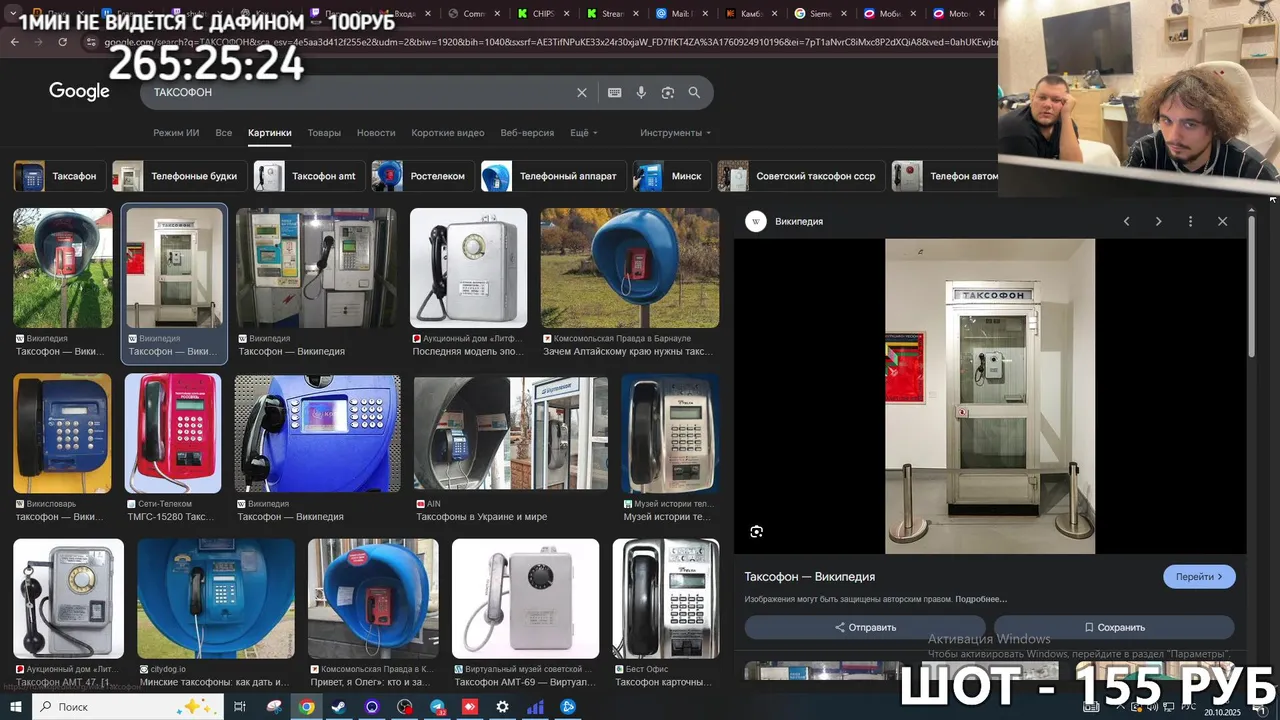
Task: Open the Таксофоны в Украине и мире thumbnail
Action: click(511, 433)
